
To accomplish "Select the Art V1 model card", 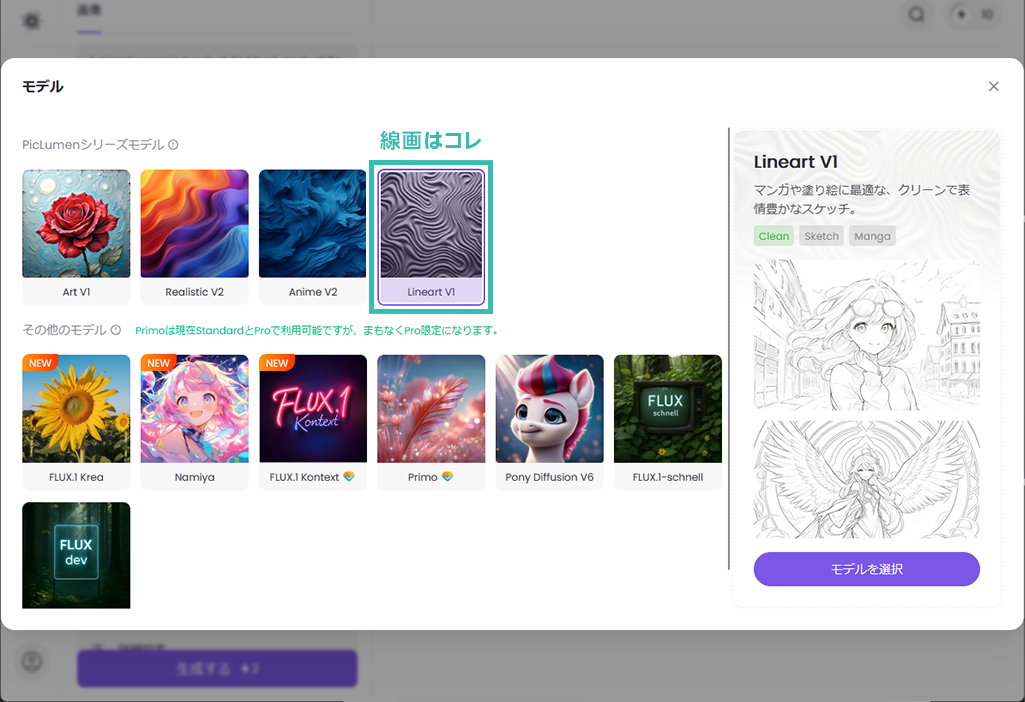I will [x=76, y=237].
